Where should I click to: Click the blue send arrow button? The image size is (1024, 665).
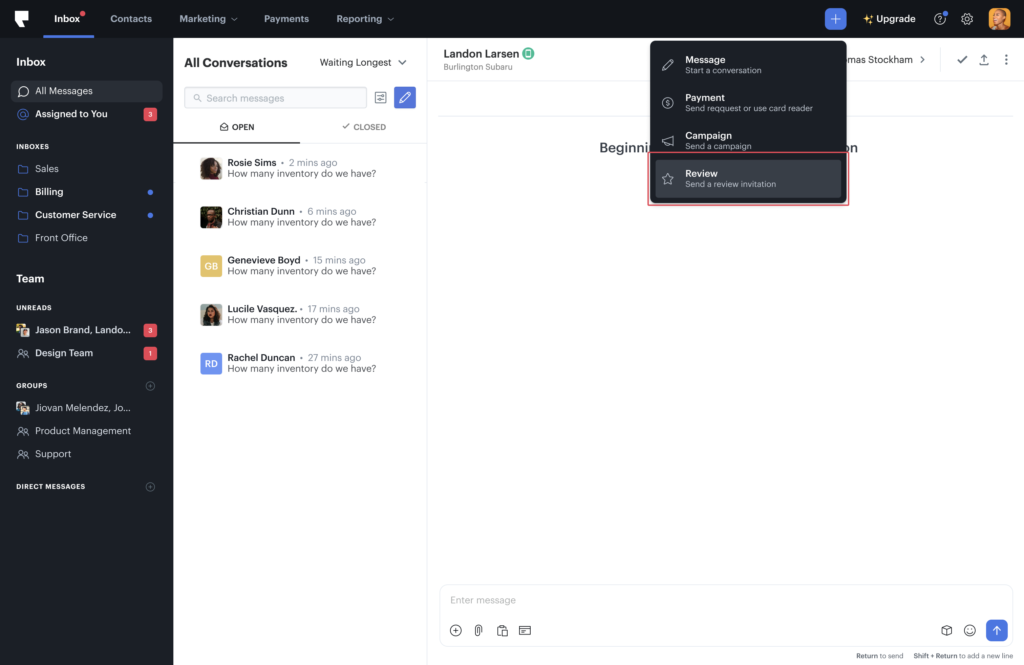(996, 630)
